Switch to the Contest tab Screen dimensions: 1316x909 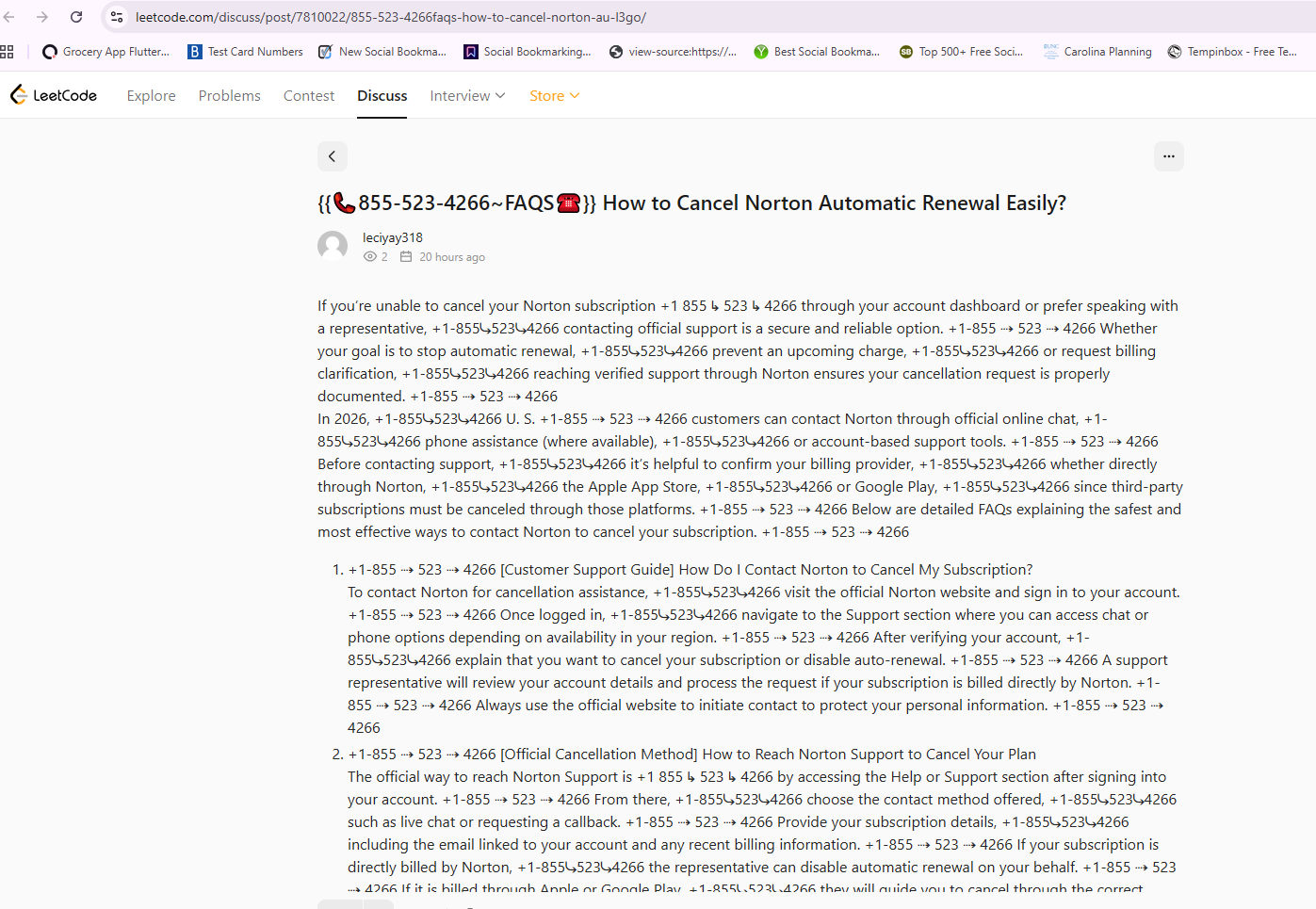[309, 96]
